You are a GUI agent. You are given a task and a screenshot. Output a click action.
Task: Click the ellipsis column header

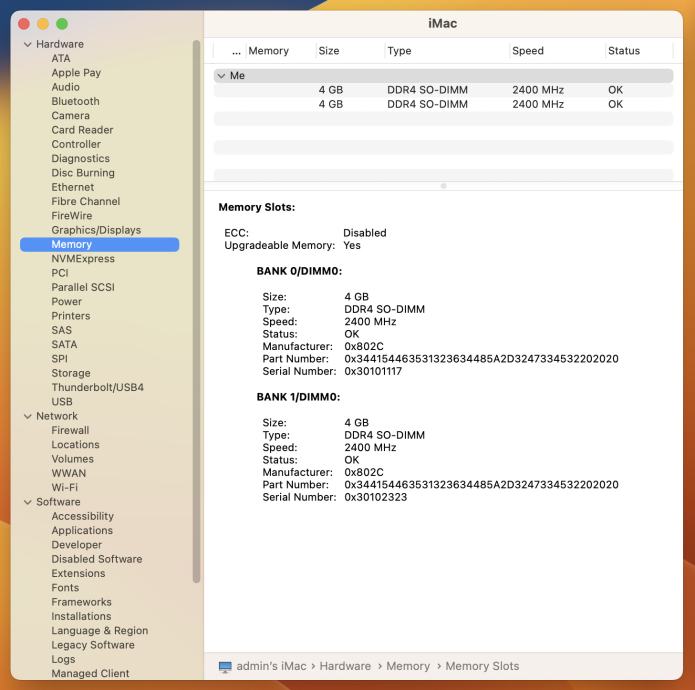click(236, 51)
